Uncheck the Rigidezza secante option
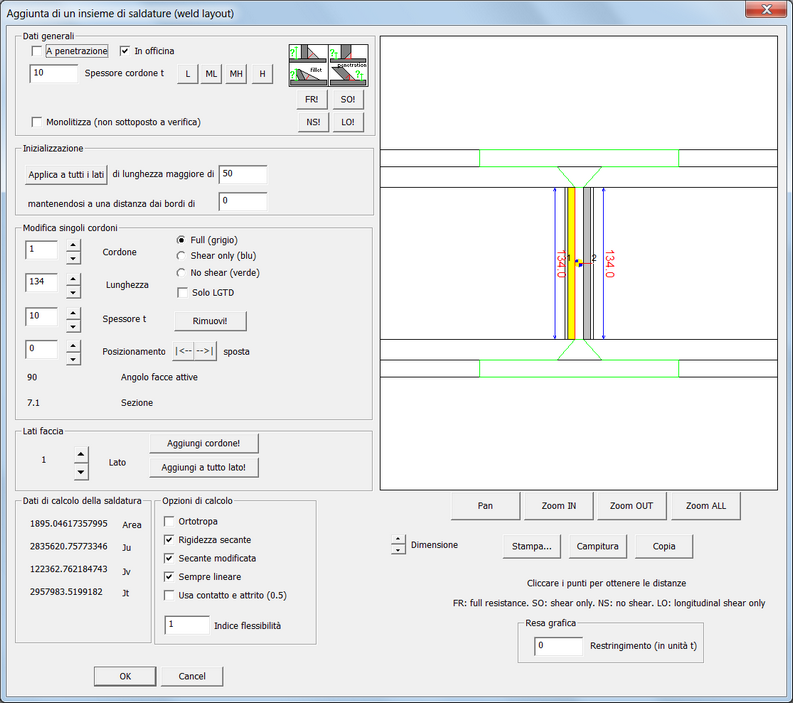 coord(169,540)
